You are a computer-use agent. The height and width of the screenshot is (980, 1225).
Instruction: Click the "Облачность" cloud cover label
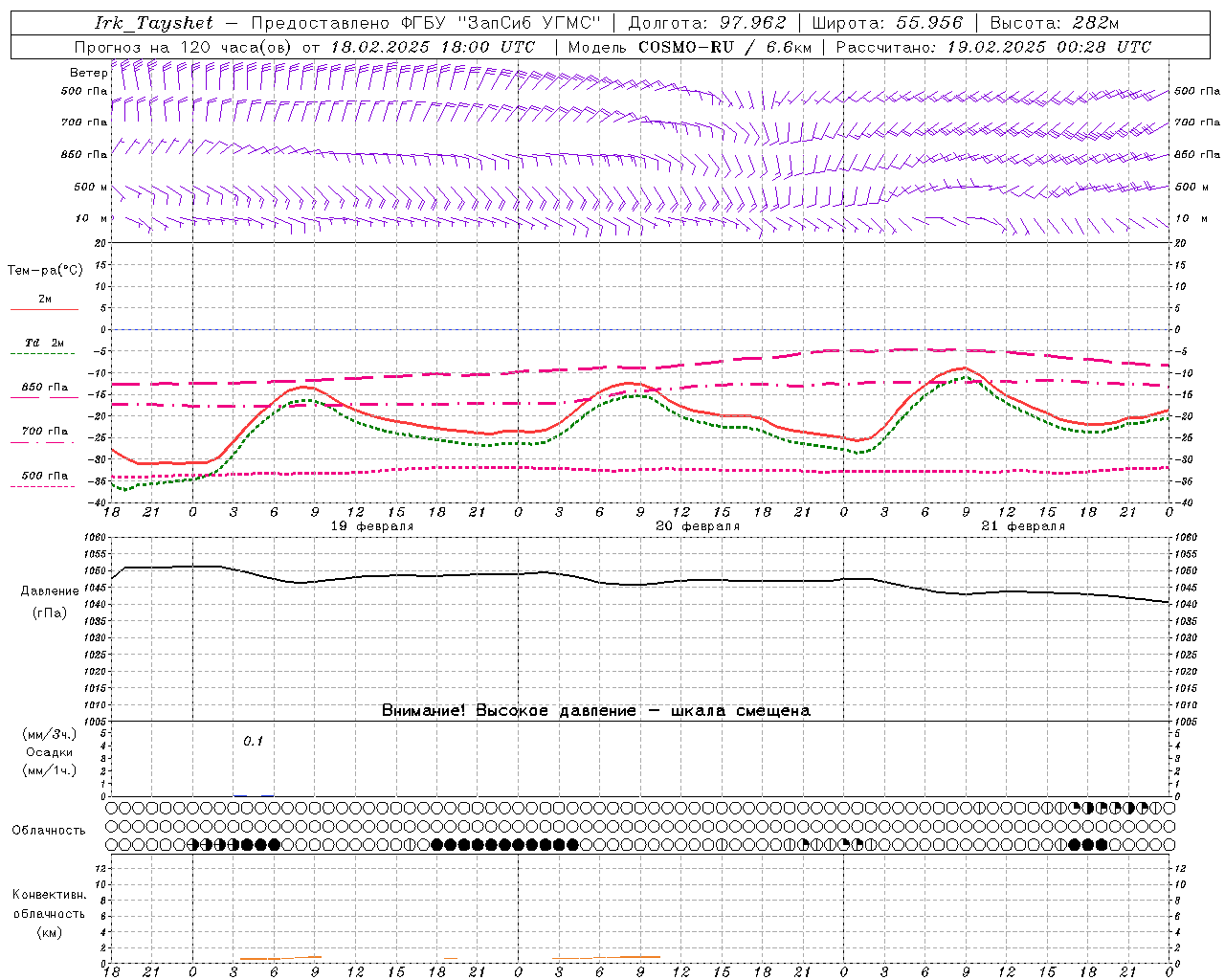click(49, 831)
